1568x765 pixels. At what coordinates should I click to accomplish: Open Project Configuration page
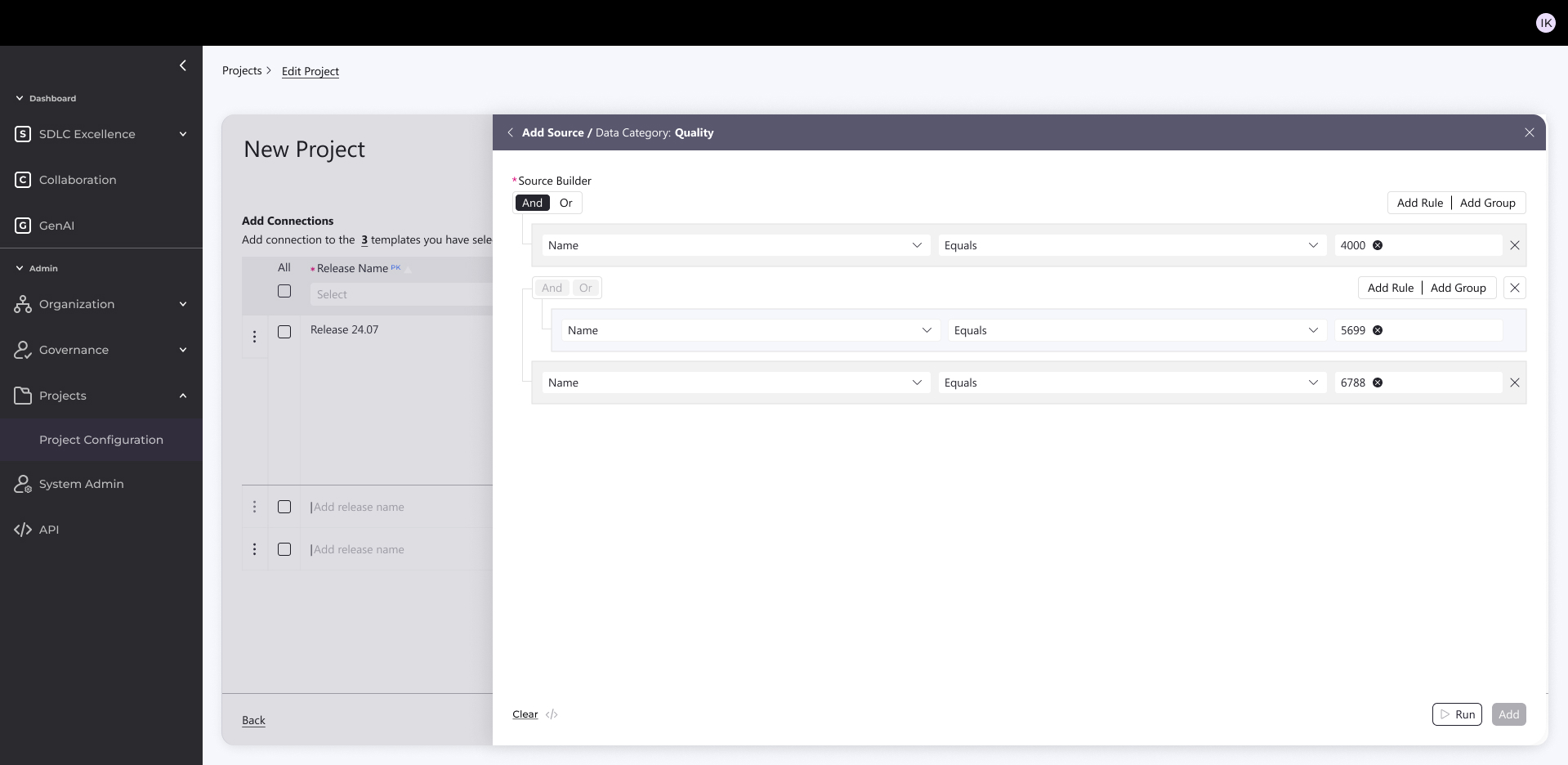[101, 440]
